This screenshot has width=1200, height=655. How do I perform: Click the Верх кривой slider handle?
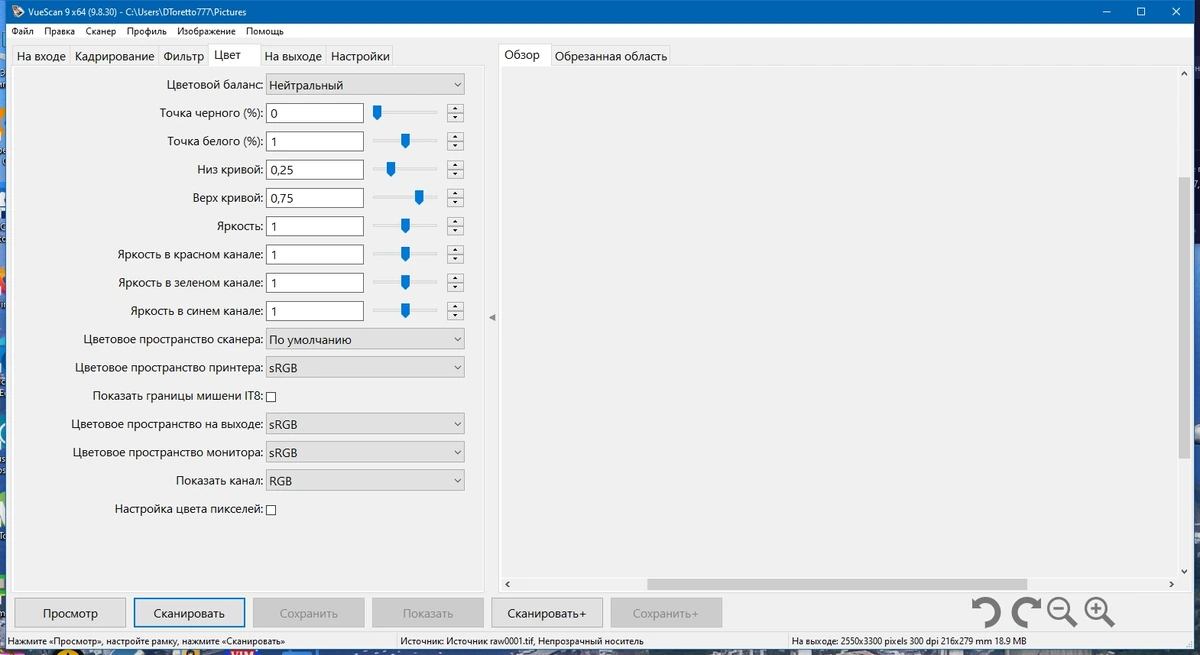(419, 197)
